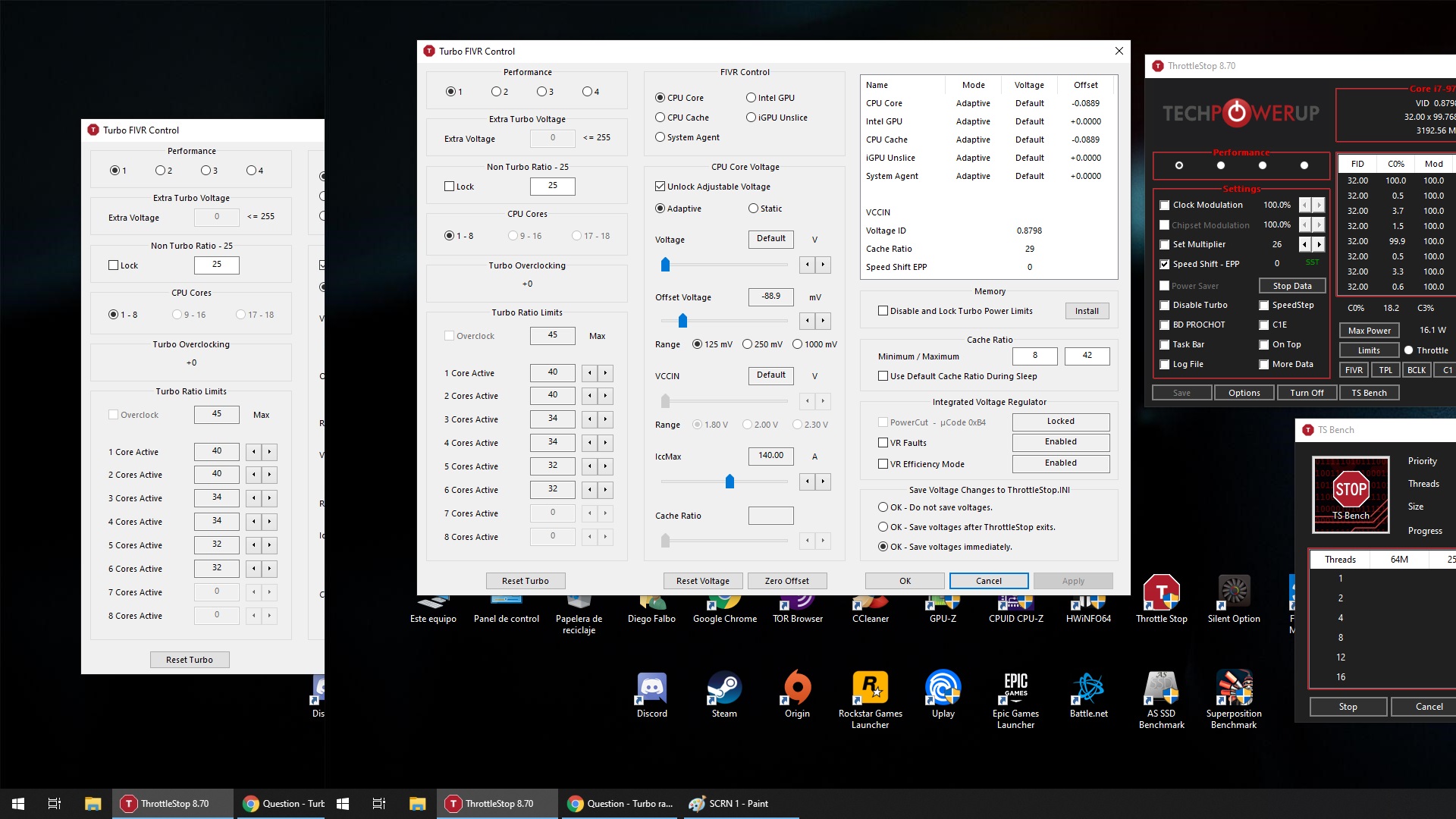This screenshot has width=1456, height=819.
Task: Increase the 1 Core Active ratio arrow
Action: click(605, 373)
